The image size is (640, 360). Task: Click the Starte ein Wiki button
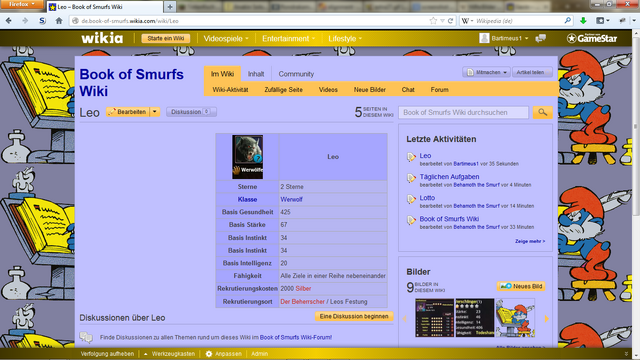tap(166, 38)
